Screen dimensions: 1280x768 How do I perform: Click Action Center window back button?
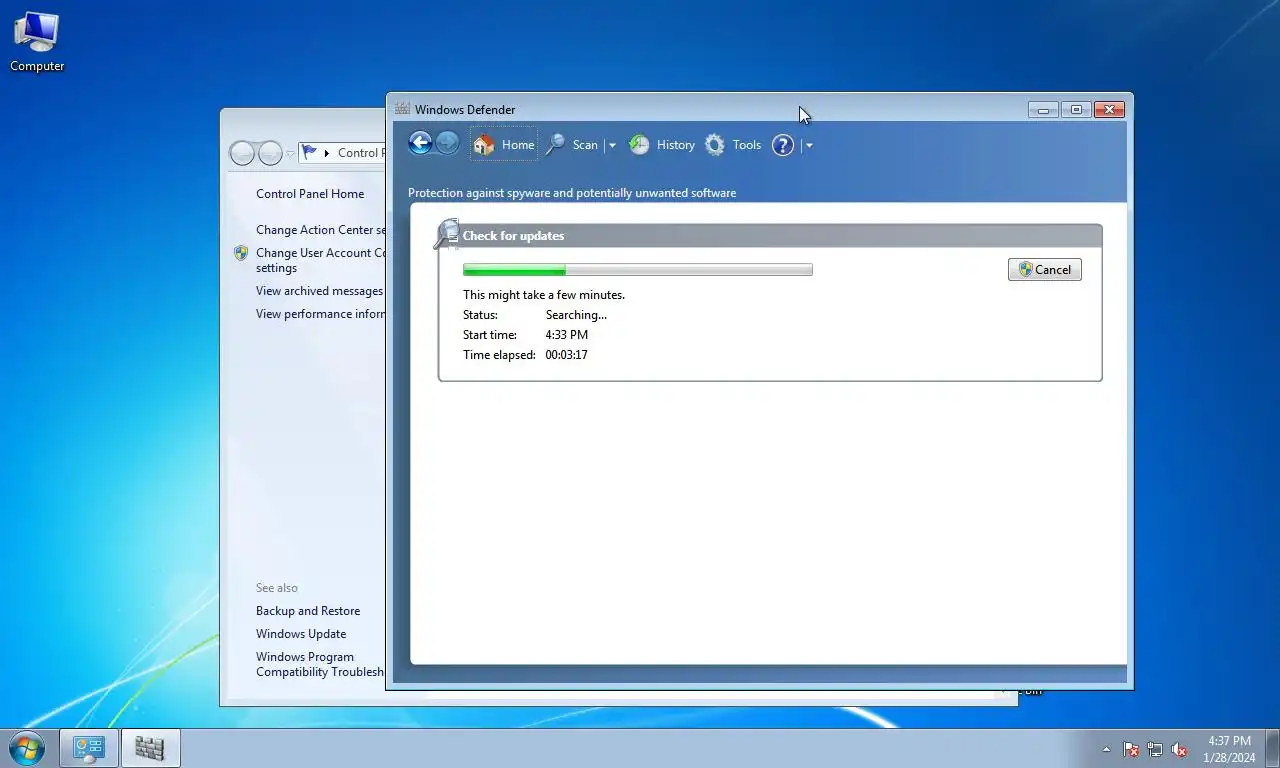tap(242, 153)
